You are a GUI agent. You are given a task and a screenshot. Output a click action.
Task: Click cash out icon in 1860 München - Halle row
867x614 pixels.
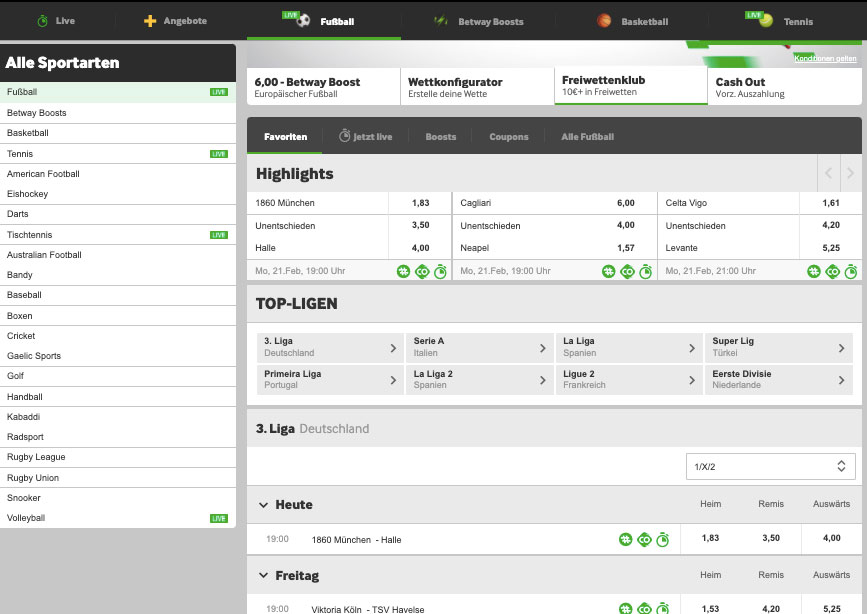(644, 539)
